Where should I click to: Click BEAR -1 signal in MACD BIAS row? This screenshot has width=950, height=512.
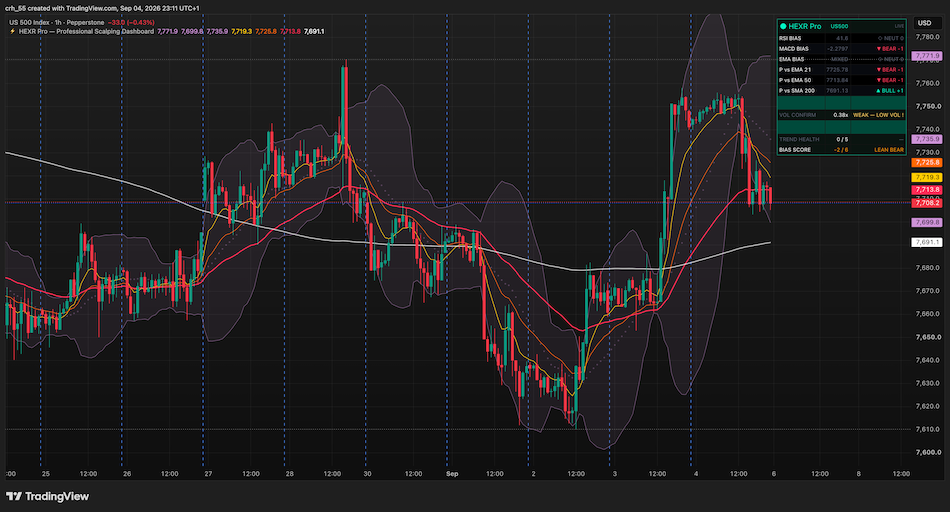[x=890, y=48]
